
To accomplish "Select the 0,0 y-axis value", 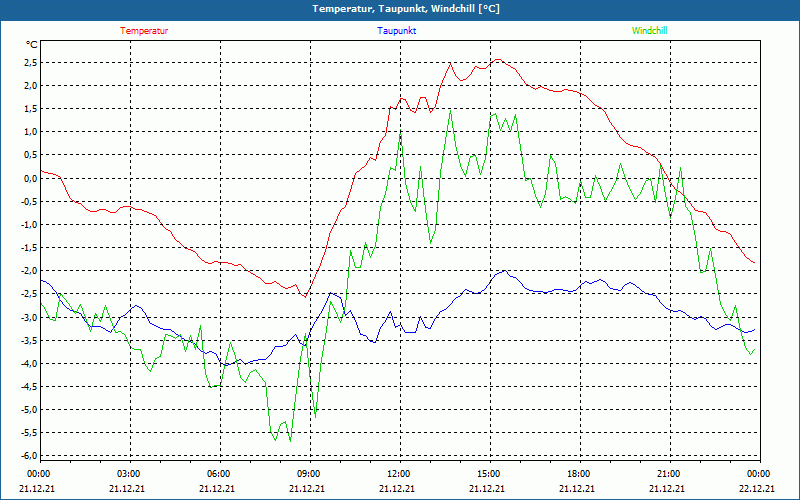I will [x=30, y=178].
